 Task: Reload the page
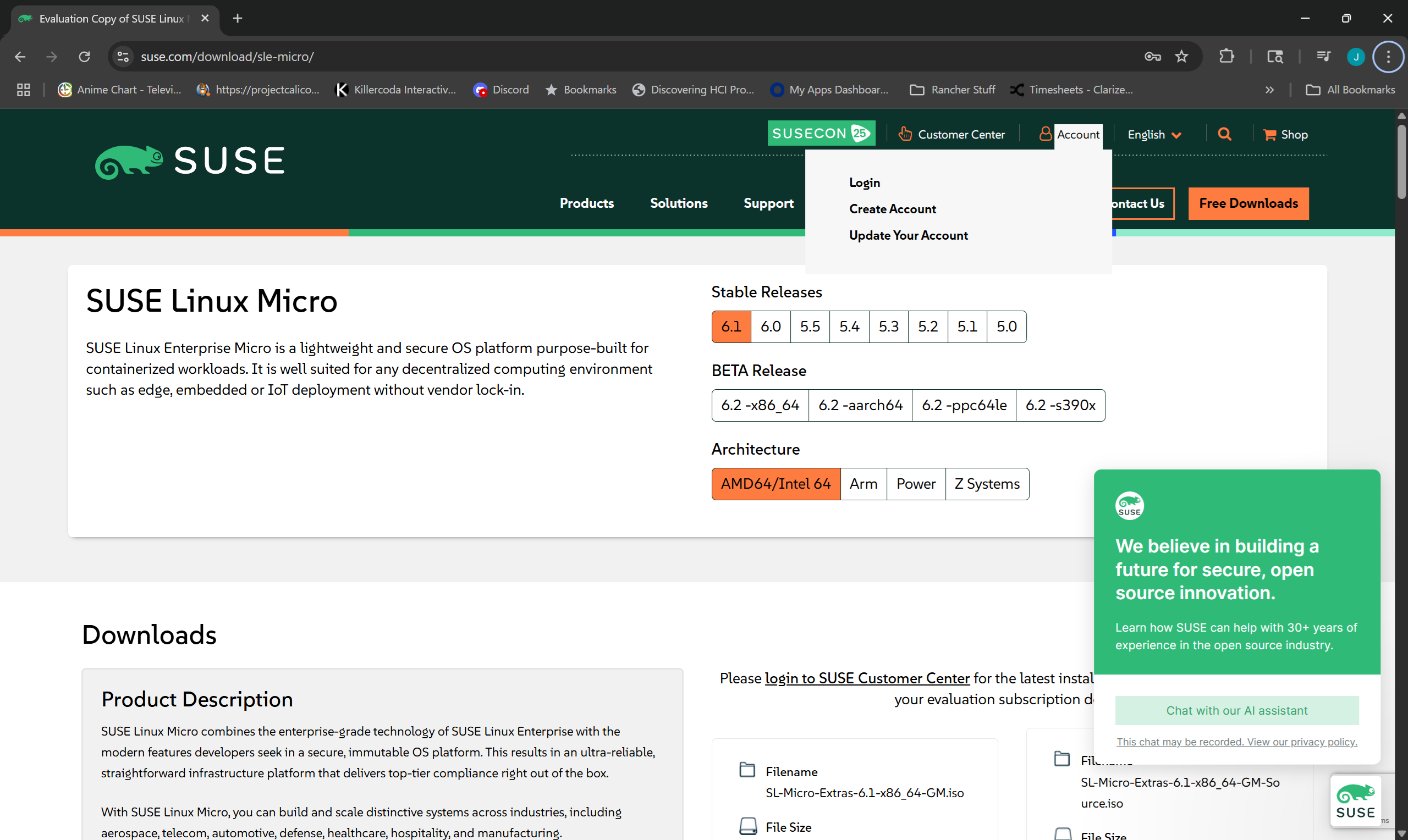point(84,57)
